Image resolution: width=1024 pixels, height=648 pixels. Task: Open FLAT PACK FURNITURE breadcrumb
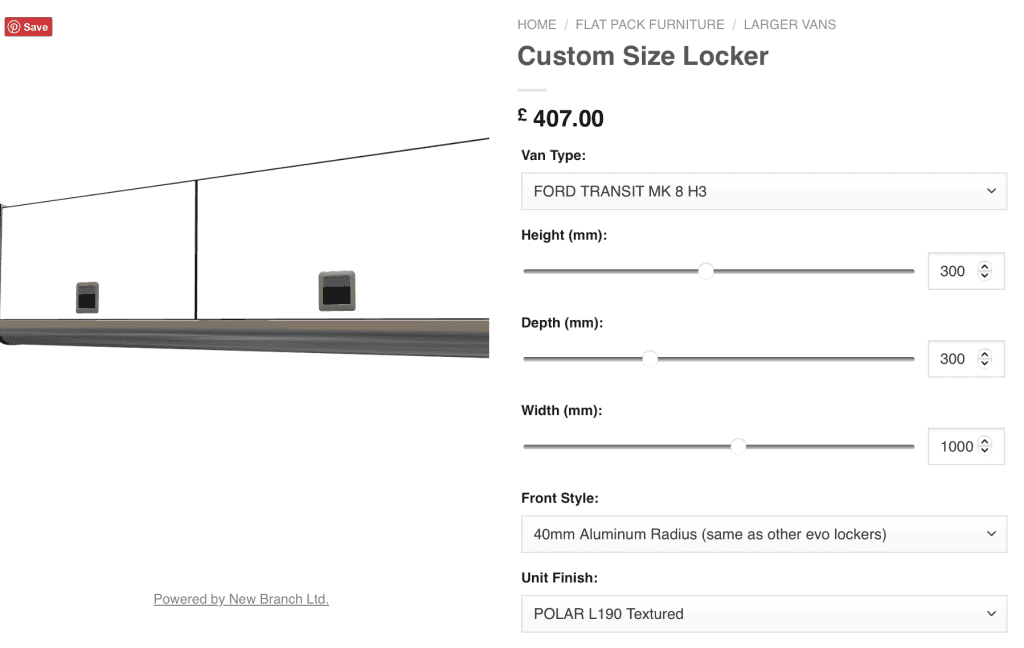click(x=650, y=24)
